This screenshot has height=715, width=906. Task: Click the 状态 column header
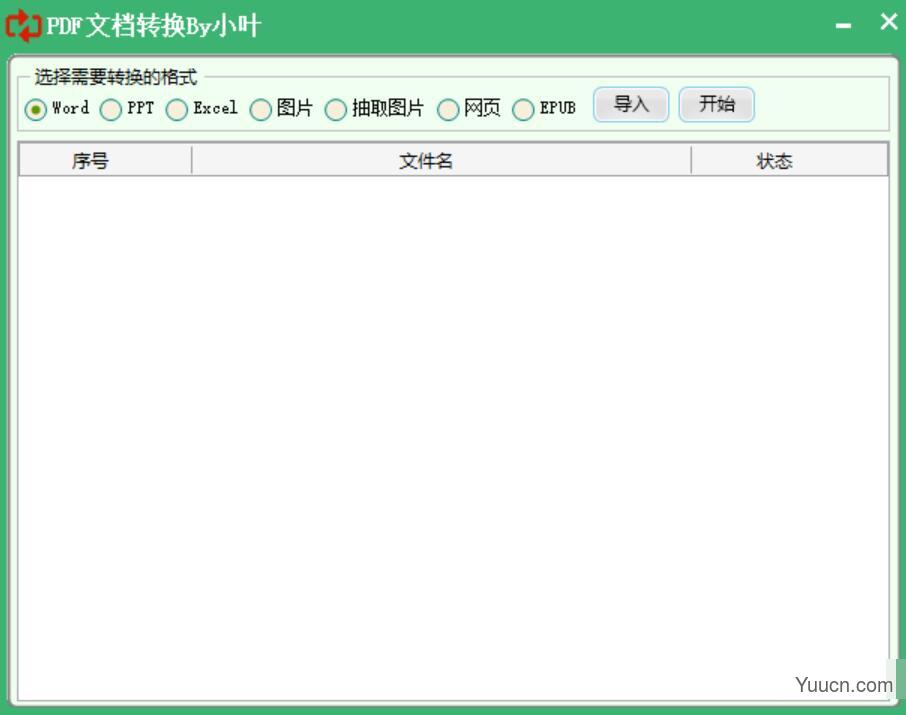pyautogui.click(x=774, y=161)
